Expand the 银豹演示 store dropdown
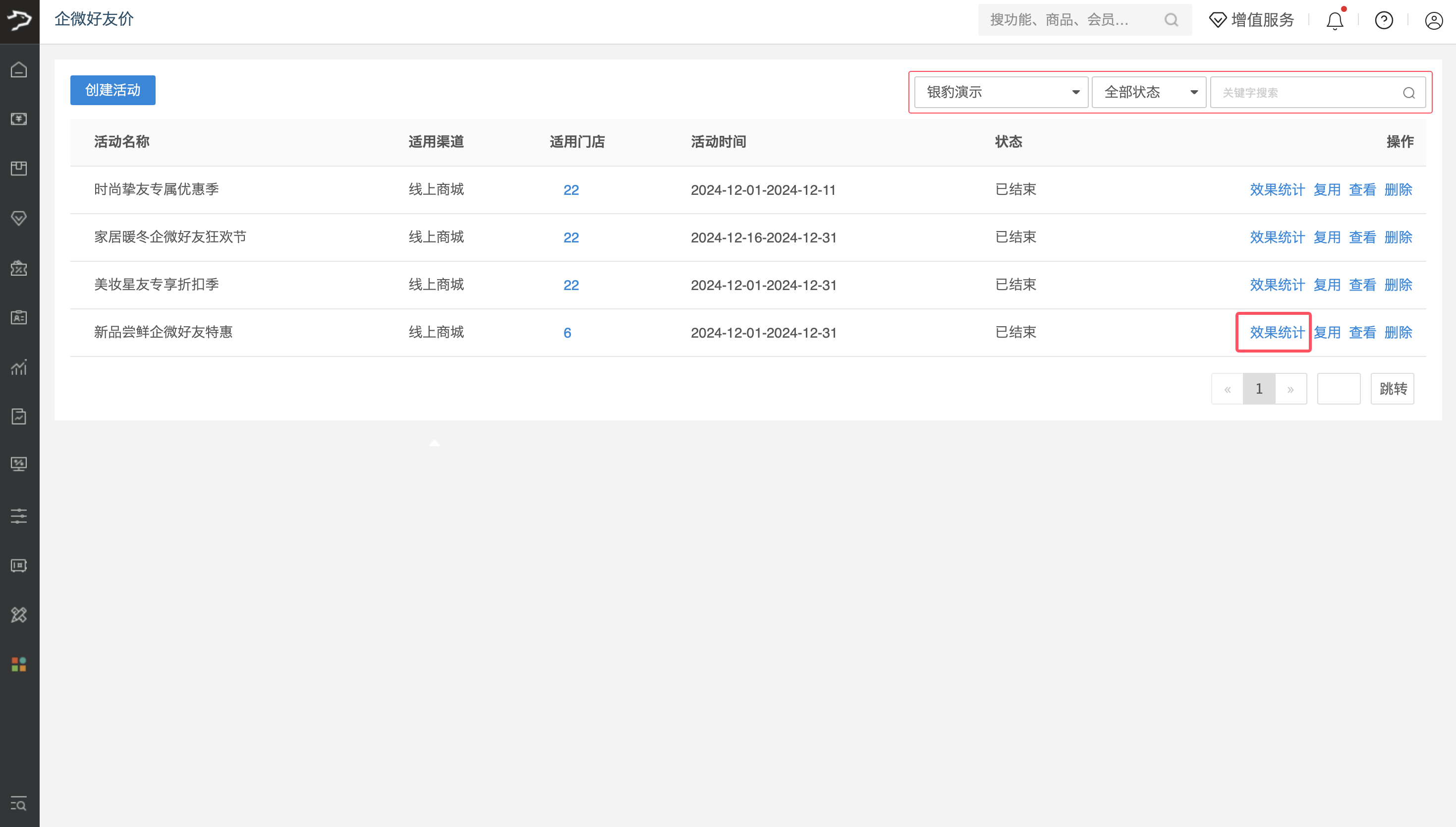1456x827 pixels. coord(1001,92)
